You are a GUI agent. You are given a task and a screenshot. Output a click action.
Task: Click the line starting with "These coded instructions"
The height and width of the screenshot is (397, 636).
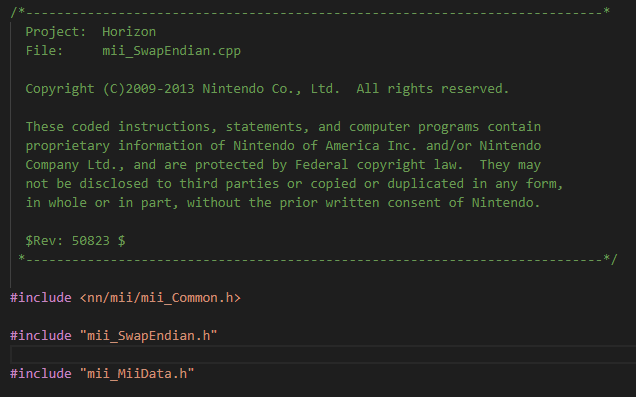click(283, 127)
